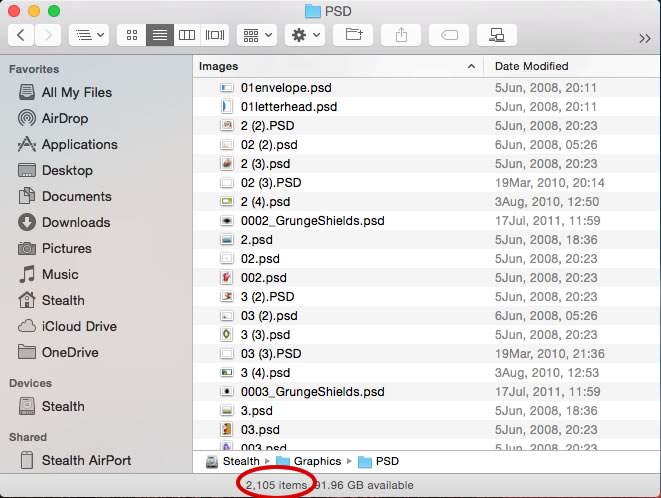661x498 pixels.
Task: Select 0003_GrungeShields.psd file
Action: click(427, 391)
